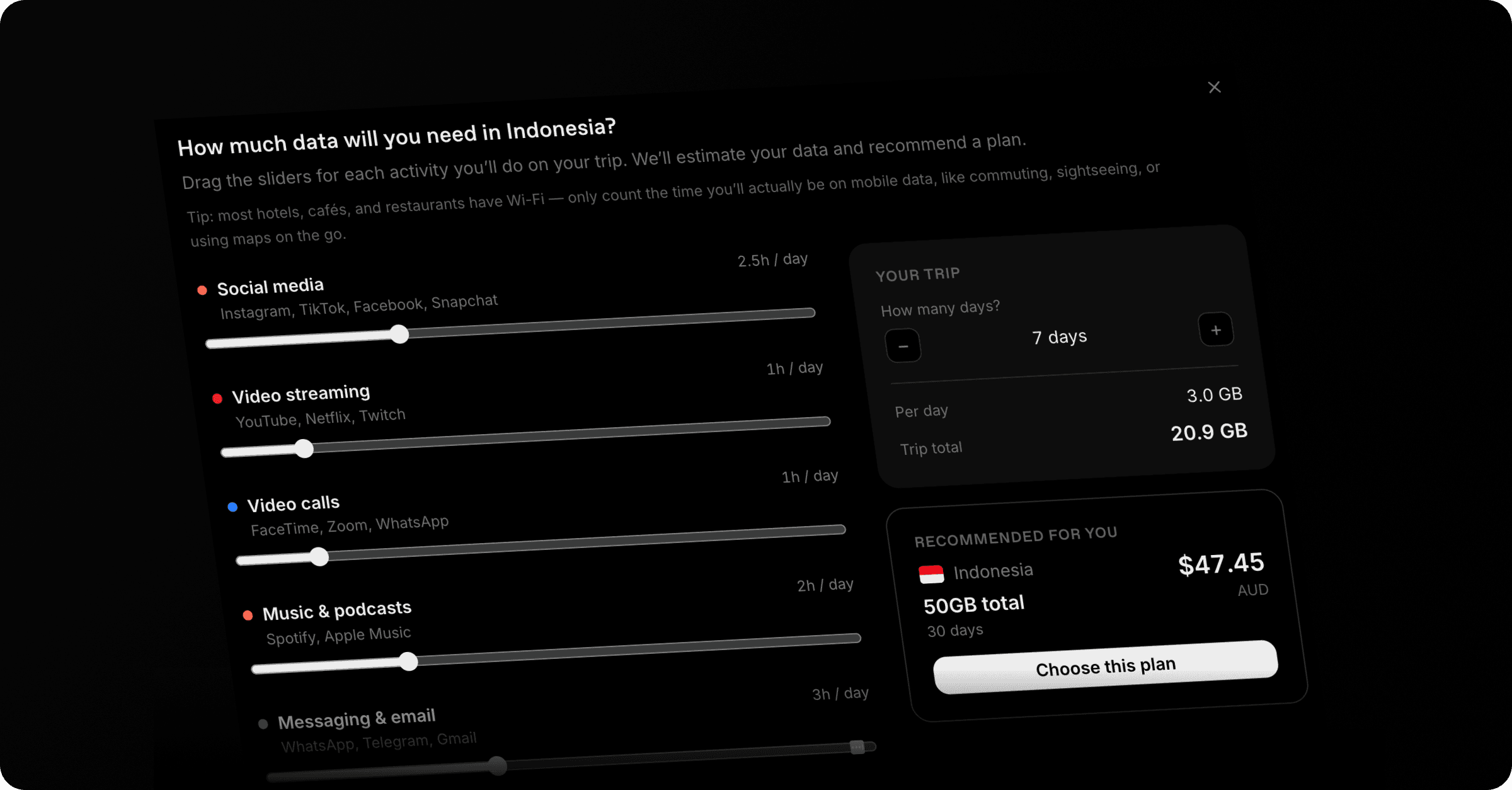This screenshot has height=790, width=1512.
Task: Click the Social media orange dot
Action: [x=202, y=290]
